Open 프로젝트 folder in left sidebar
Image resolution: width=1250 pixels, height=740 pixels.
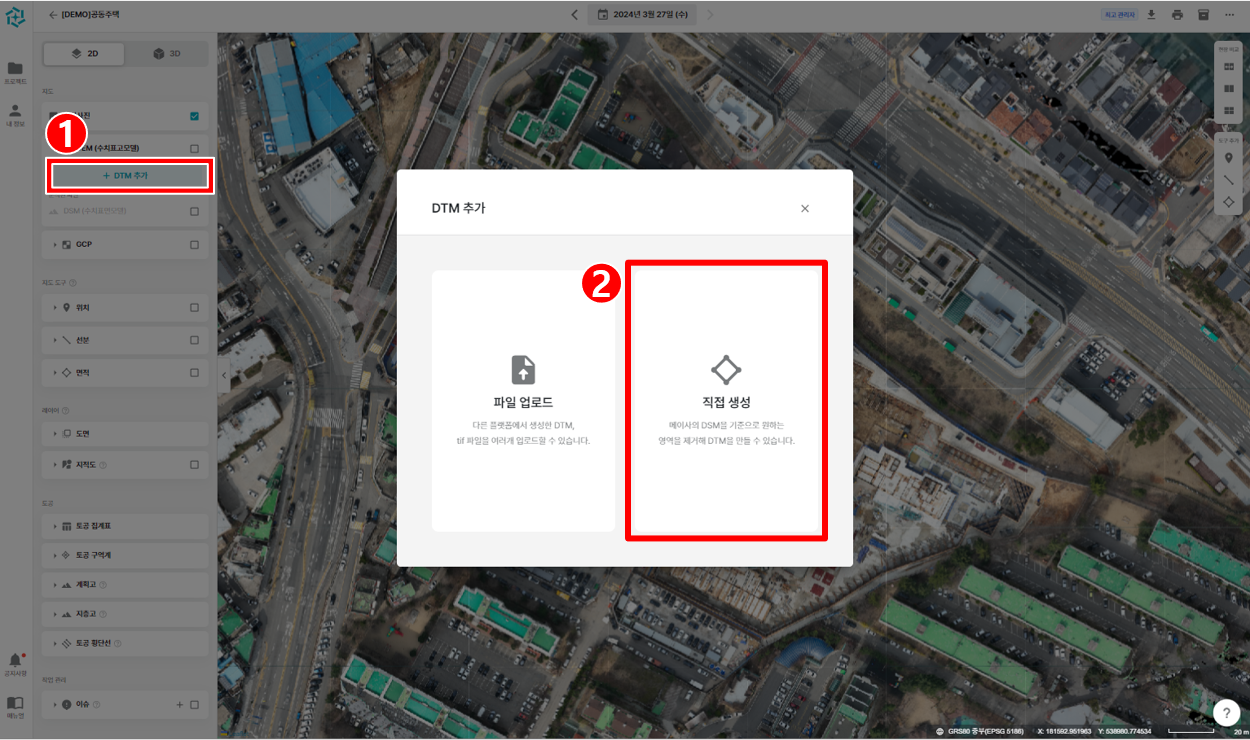tap(15, 69)
